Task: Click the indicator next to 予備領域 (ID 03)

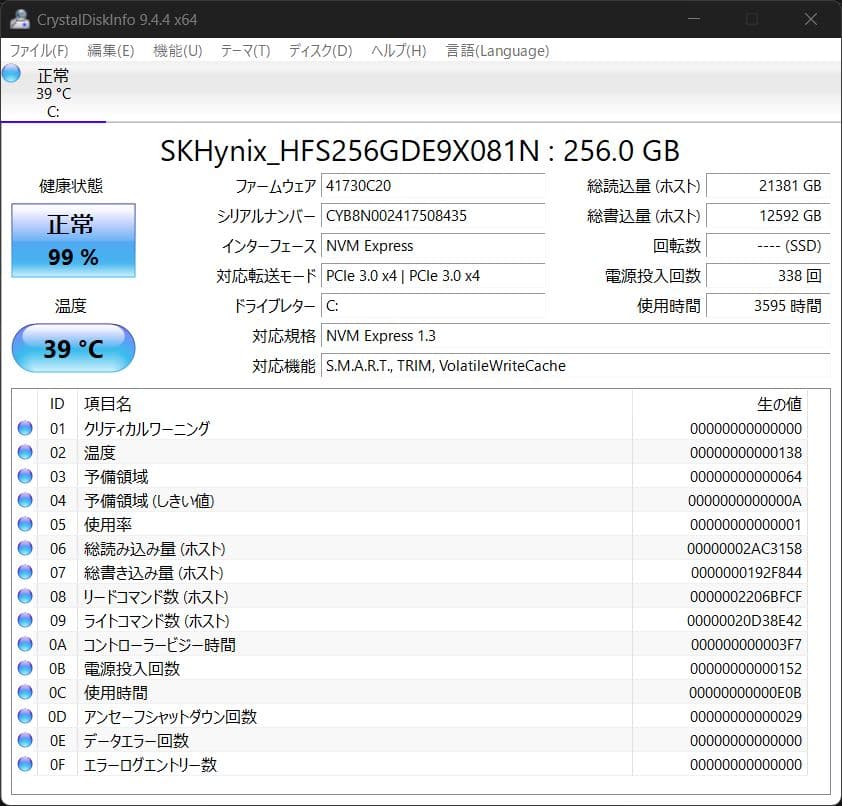Action: (25, 476)
